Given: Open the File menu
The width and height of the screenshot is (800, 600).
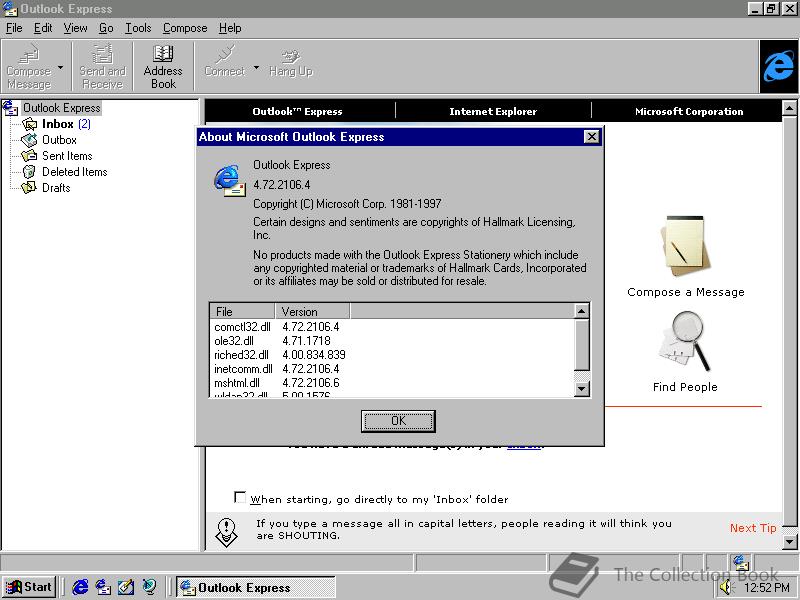Looking at the screenshot, I should tap(14, 28).
